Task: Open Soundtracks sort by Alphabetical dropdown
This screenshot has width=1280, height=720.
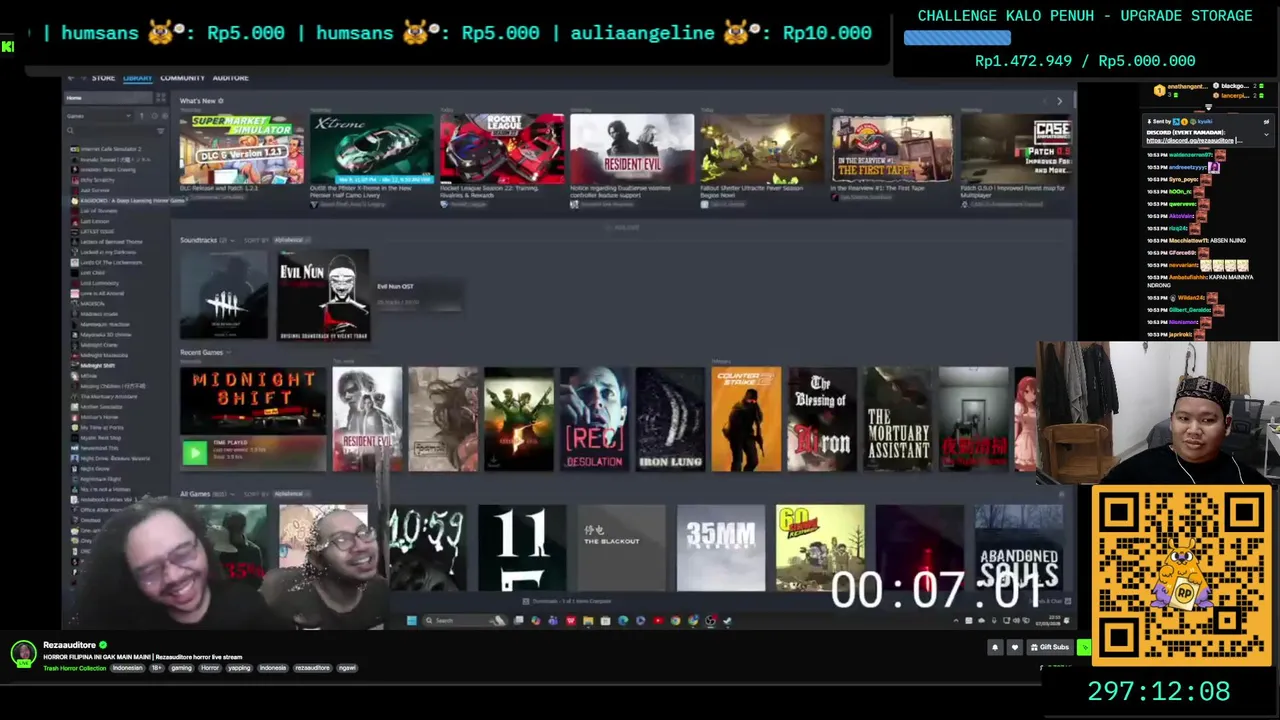Action: (x=291, y=240)
